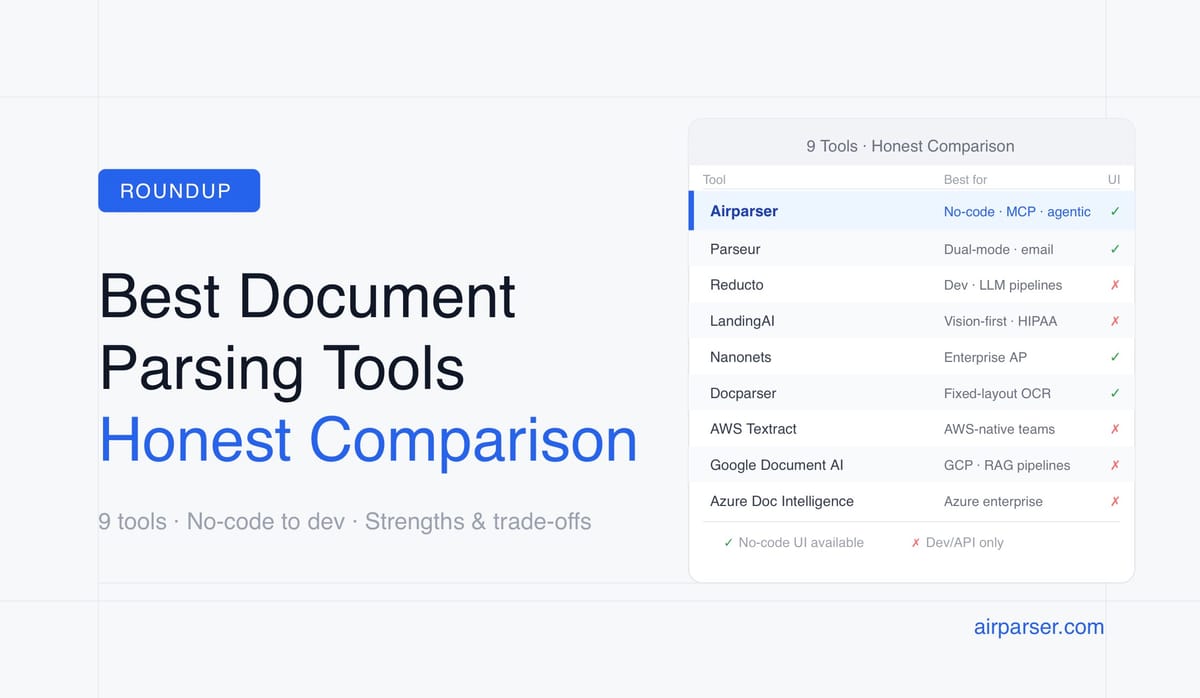Click the '9 Tools · Honest Comparison' table title
The width and height of the screenshot is (1200, 698).
910,146
